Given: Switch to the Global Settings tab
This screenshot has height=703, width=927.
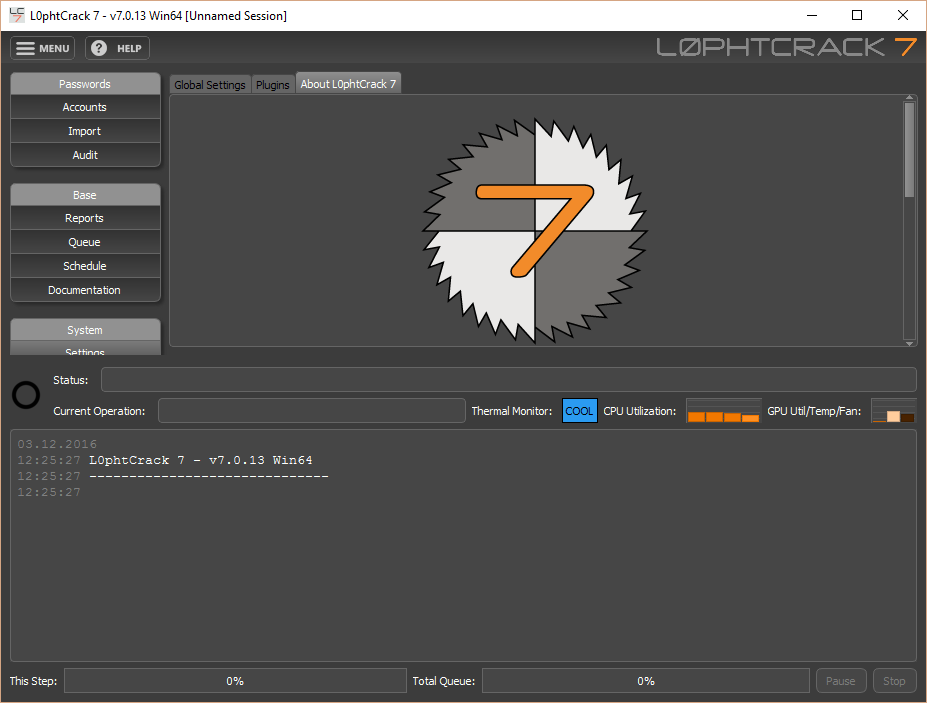Looking at the screenshot, I should coord(210,85).
